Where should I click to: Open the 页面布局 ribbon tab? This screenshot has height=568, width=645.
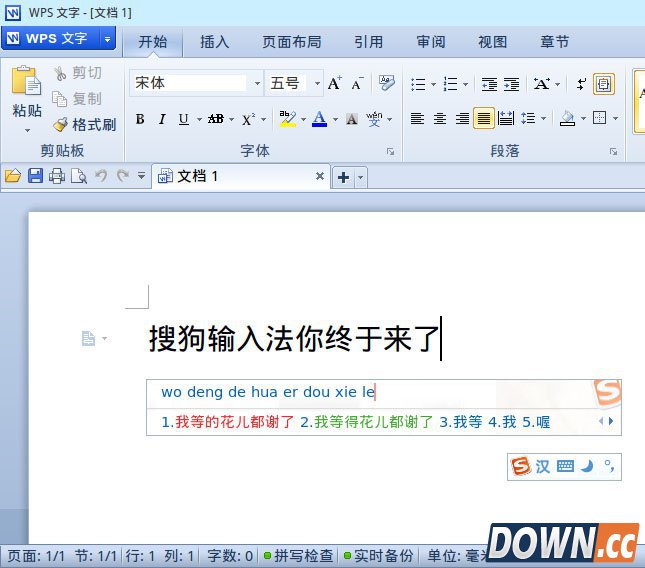tap(291, 42)
